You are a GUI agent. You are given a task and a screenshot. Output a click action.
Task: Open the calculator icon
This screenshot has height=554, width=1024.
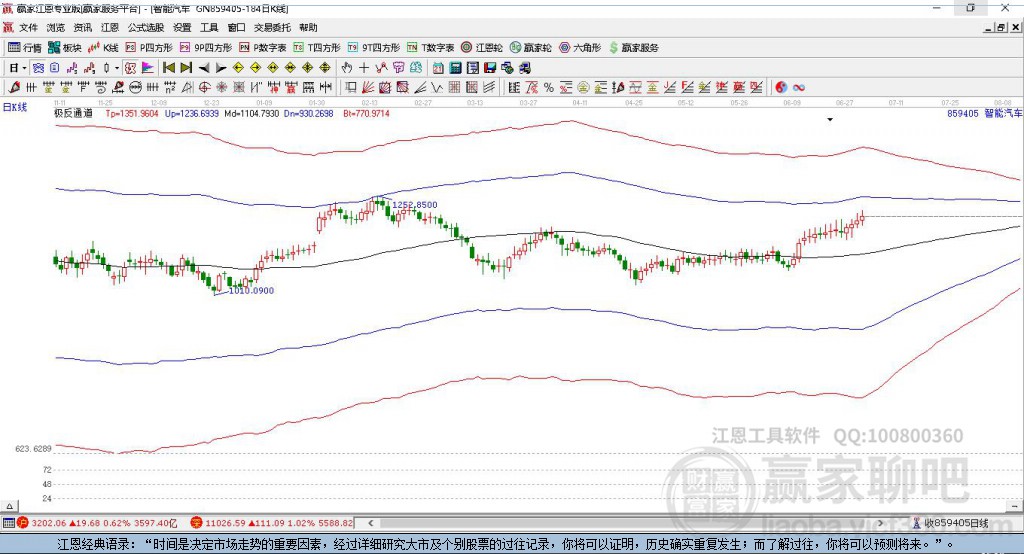[455, 68]
